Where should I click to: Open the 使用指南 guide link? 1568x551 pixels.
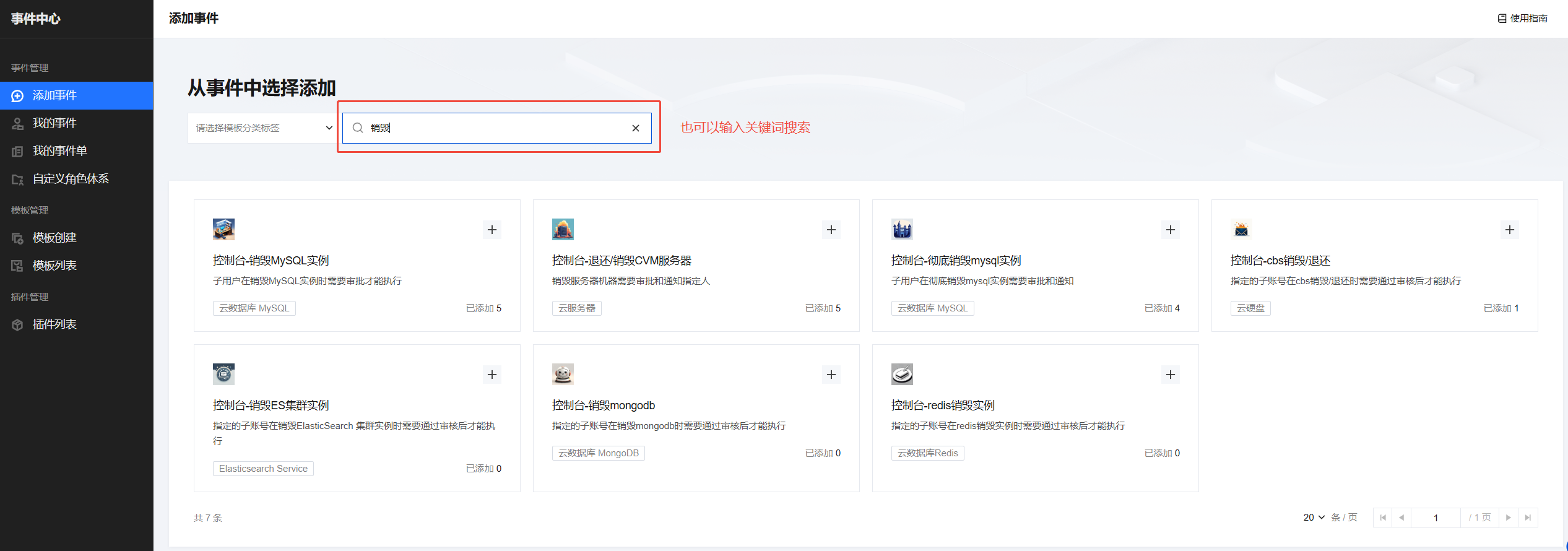click(1522, 19)
